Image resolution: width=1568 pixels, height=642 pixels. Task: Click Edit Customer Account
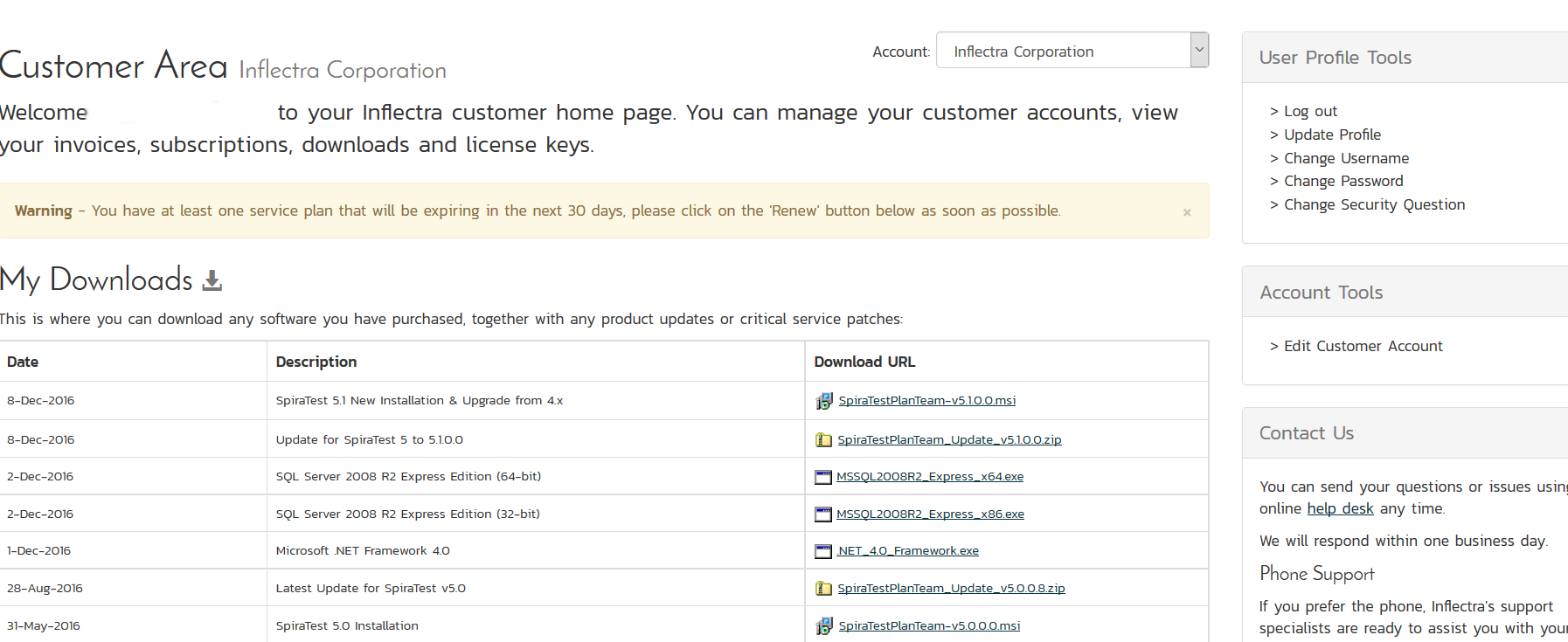1363,346
